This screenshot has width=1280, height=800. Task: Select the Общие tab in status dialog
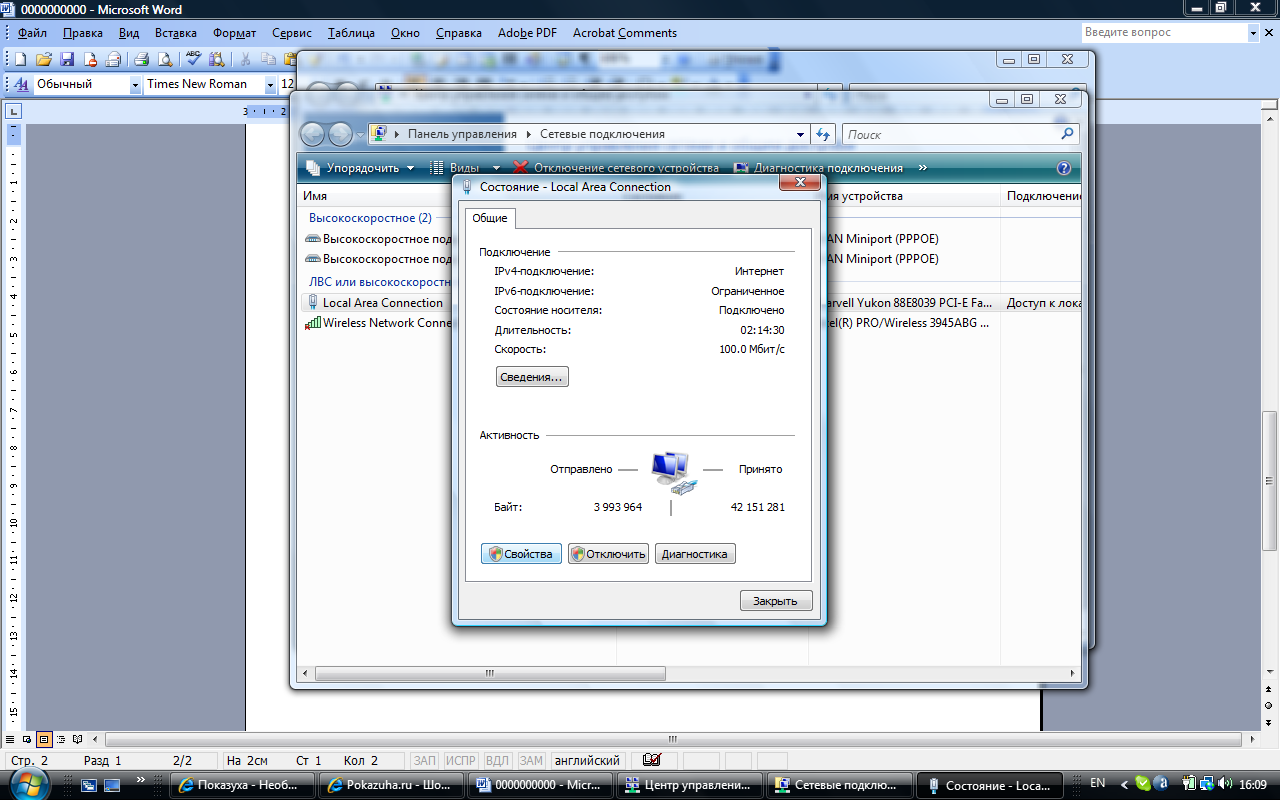pos(490,218)
